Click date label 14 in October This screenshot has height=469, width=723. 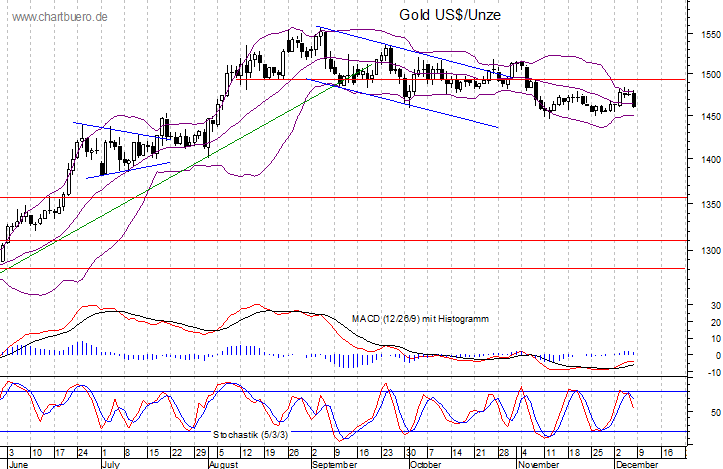click(x=456, y=453)
